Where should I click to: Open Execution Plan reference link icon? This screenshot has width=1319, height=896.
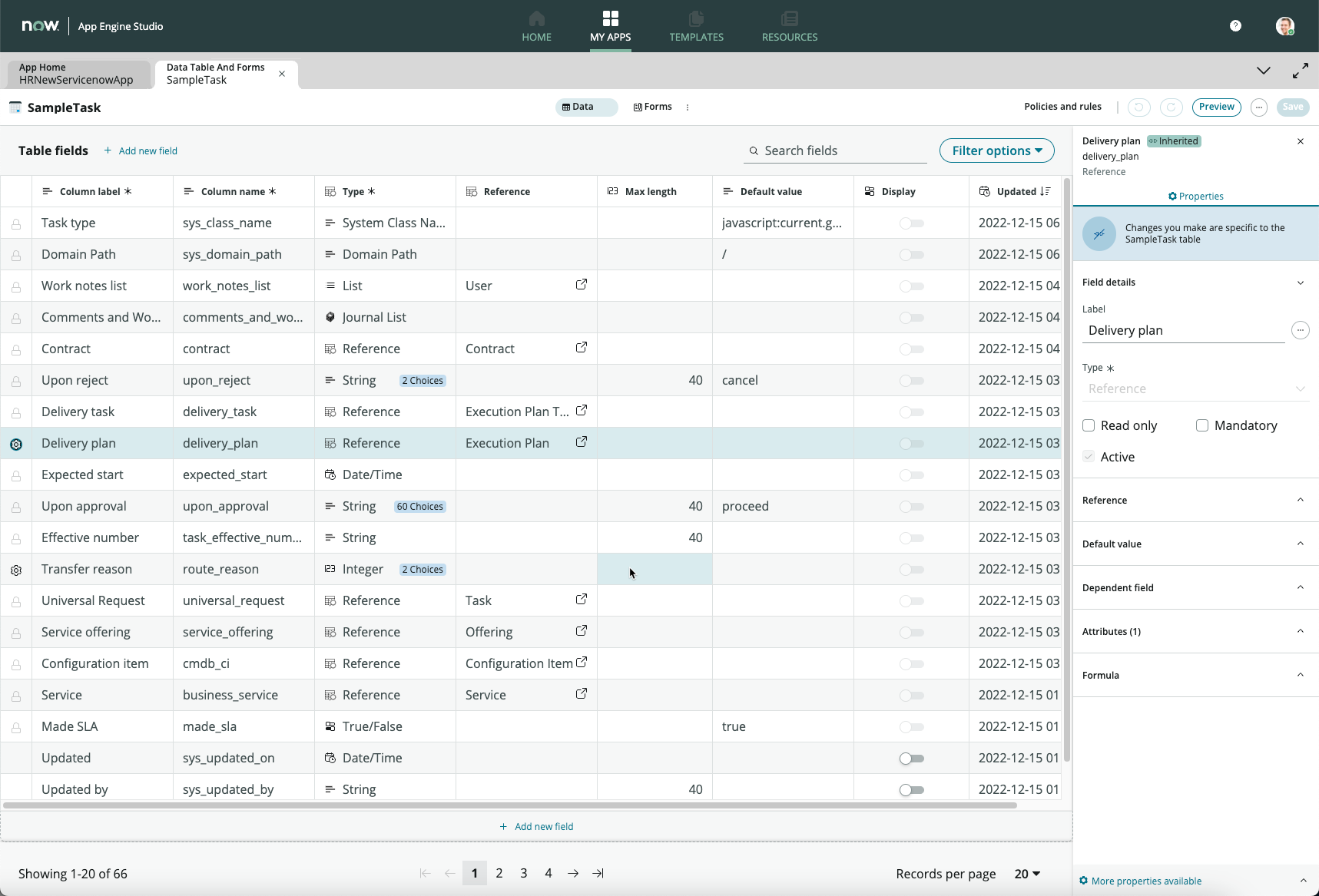pos(582,442)
